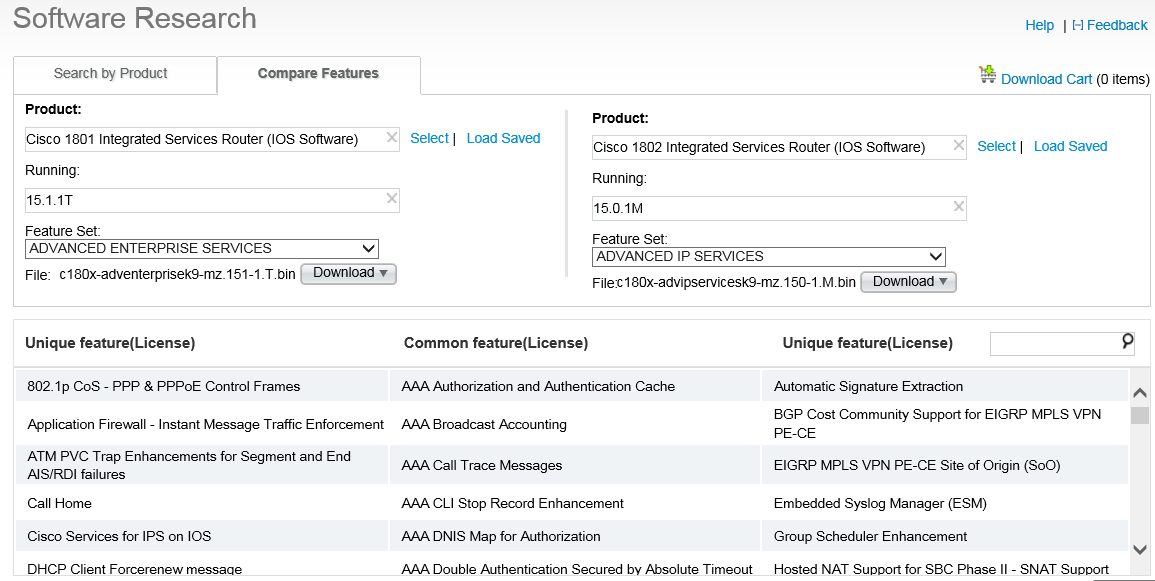Click the Cisco 1802 product input field
Viewport: 1155px width, 581px height.
tap(779, 147)
